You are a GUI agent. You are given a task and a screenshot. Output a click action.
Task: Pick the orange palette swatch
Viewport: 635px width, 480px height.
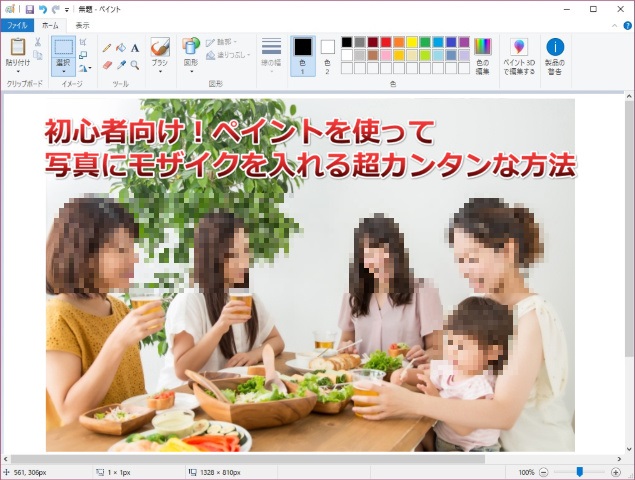pos(399,42)
